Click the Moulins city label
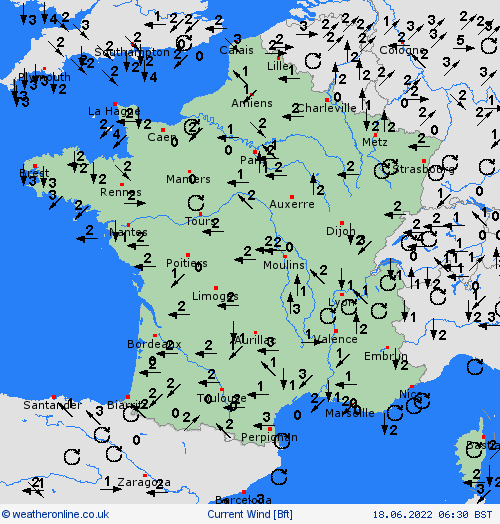This screenshot has height=524, width=500. click(284, 265)
